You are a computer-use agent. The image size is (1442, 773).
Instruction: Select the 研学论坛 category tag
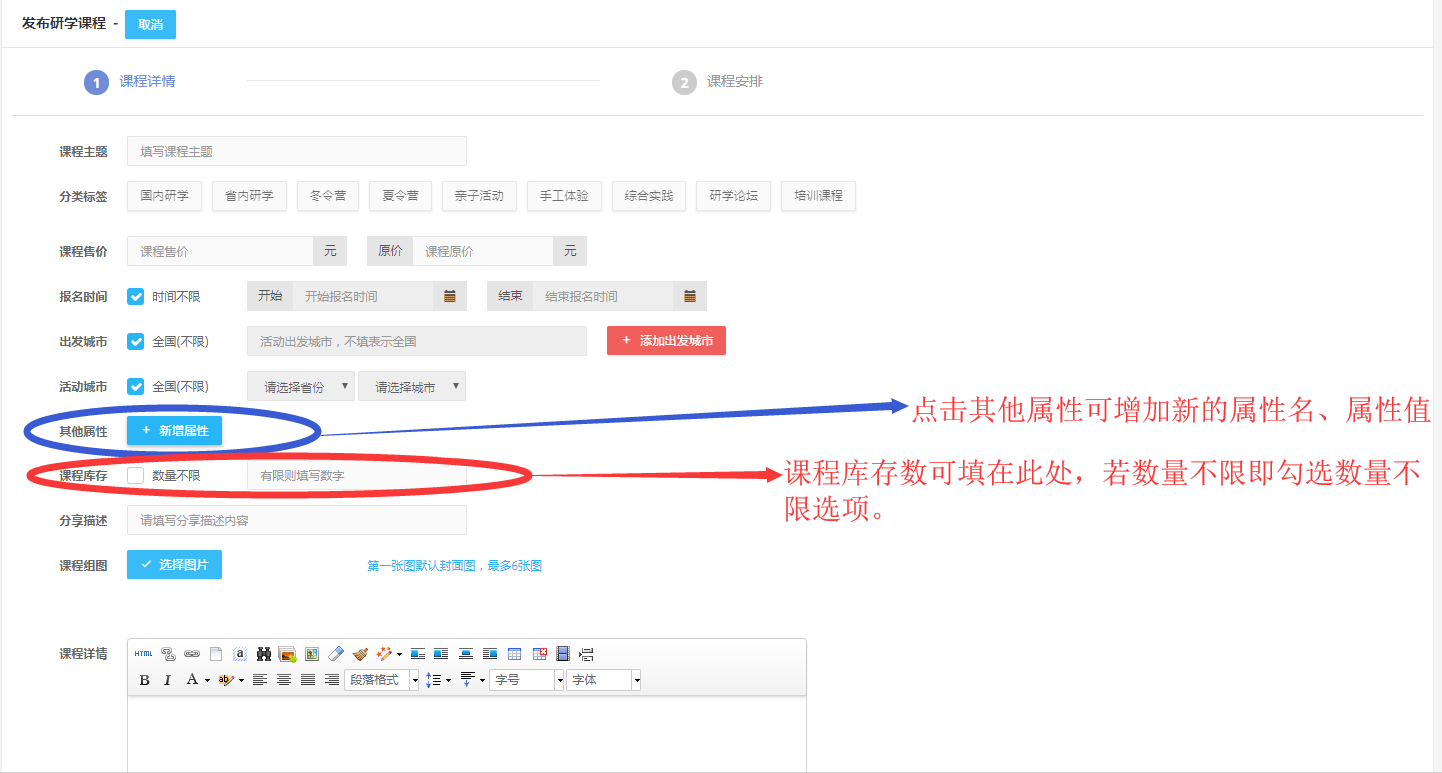tap(734, 196)
